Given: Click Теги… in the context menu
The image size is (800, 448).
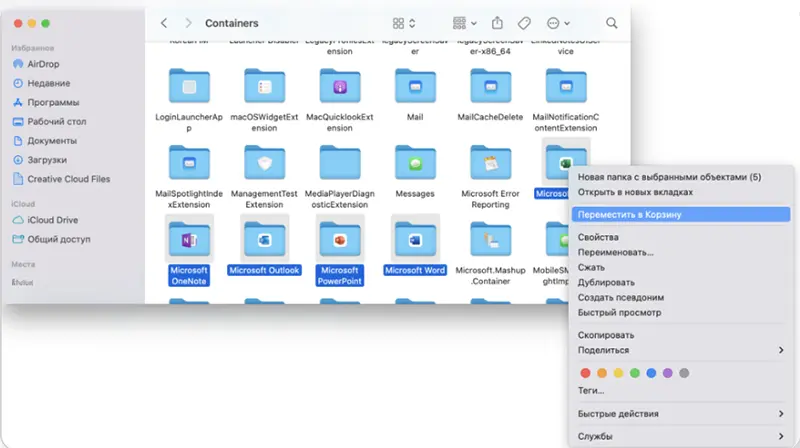Looking at the screenshot, I should click(x=592, y=392).
